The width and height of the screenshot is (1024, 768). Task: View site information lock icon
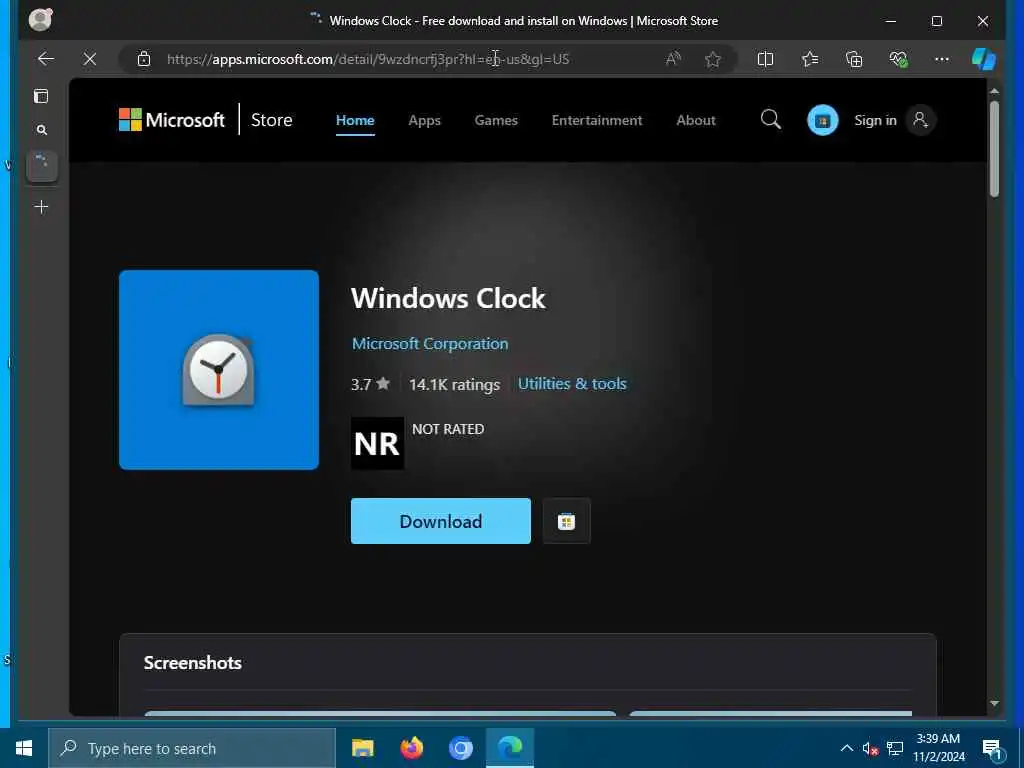click(144, 59)
